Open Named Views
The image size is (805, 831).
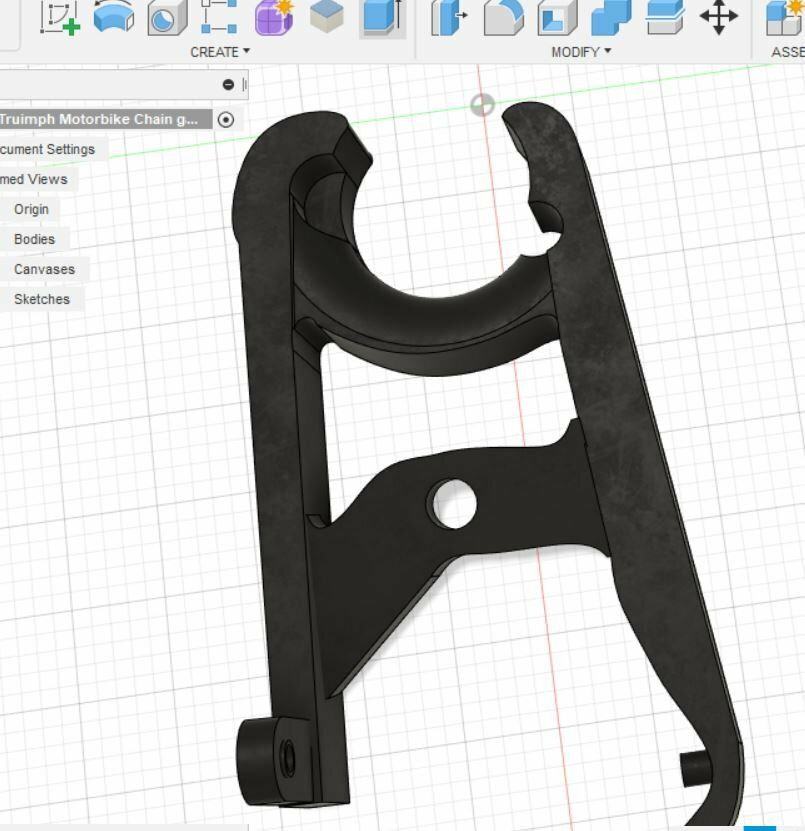tap(35, 179)
